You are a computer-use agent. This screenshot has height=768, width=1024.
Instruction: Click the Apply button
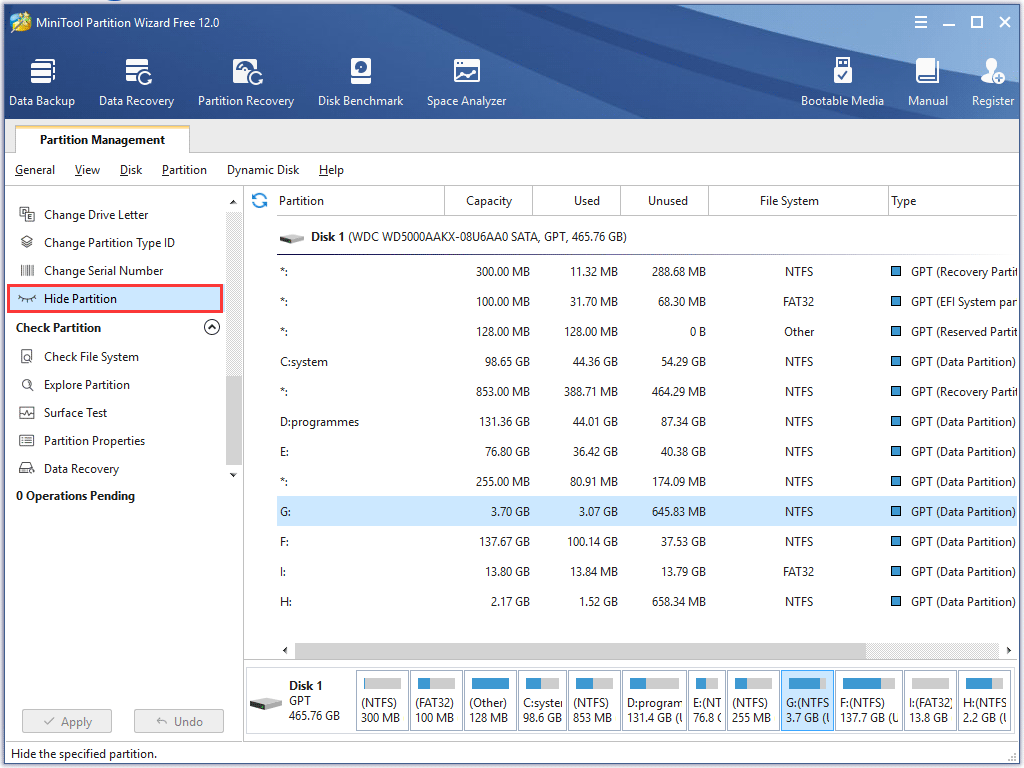67,722
